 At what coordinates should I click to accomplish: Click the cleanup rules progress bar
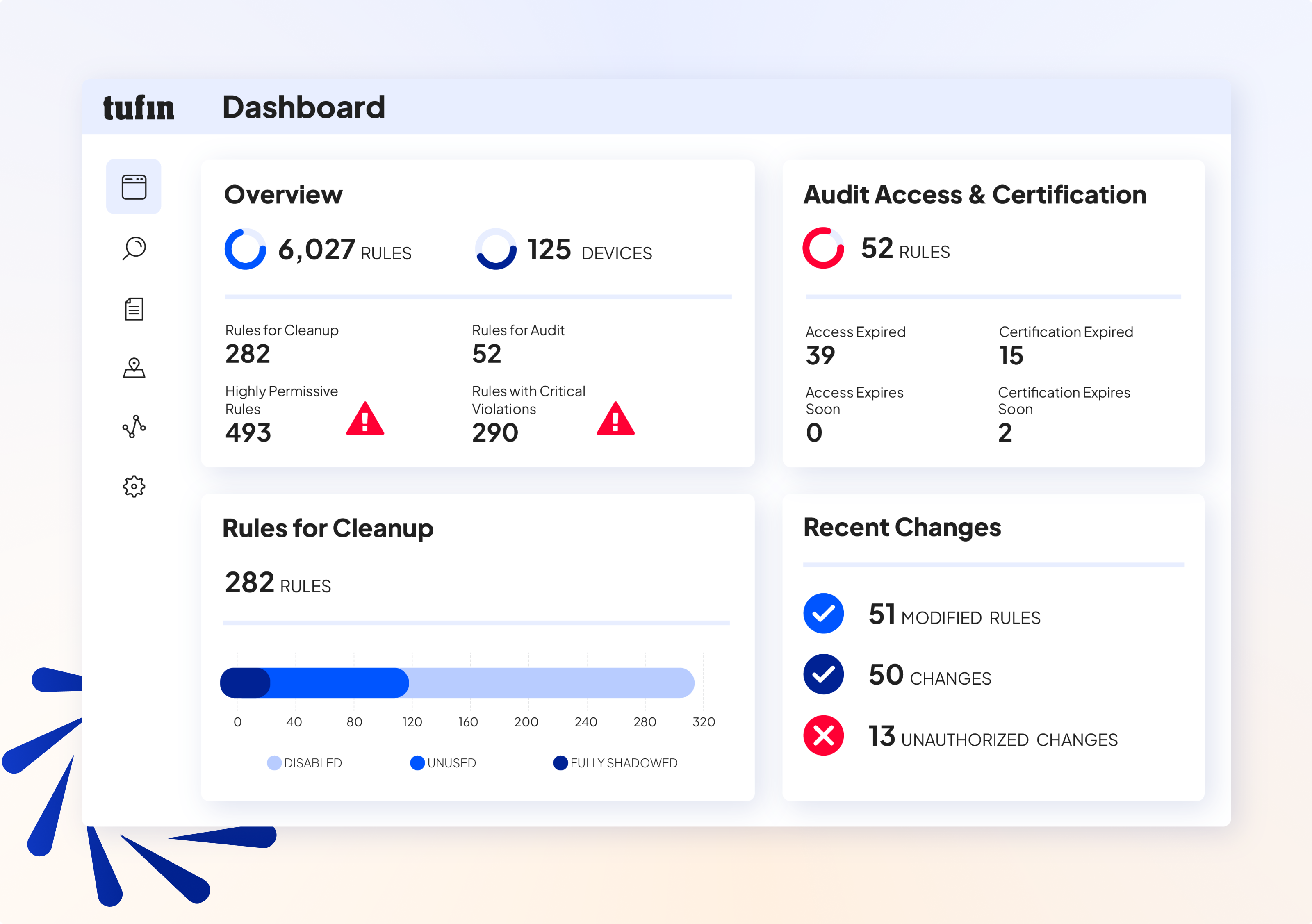coord(457,683)
